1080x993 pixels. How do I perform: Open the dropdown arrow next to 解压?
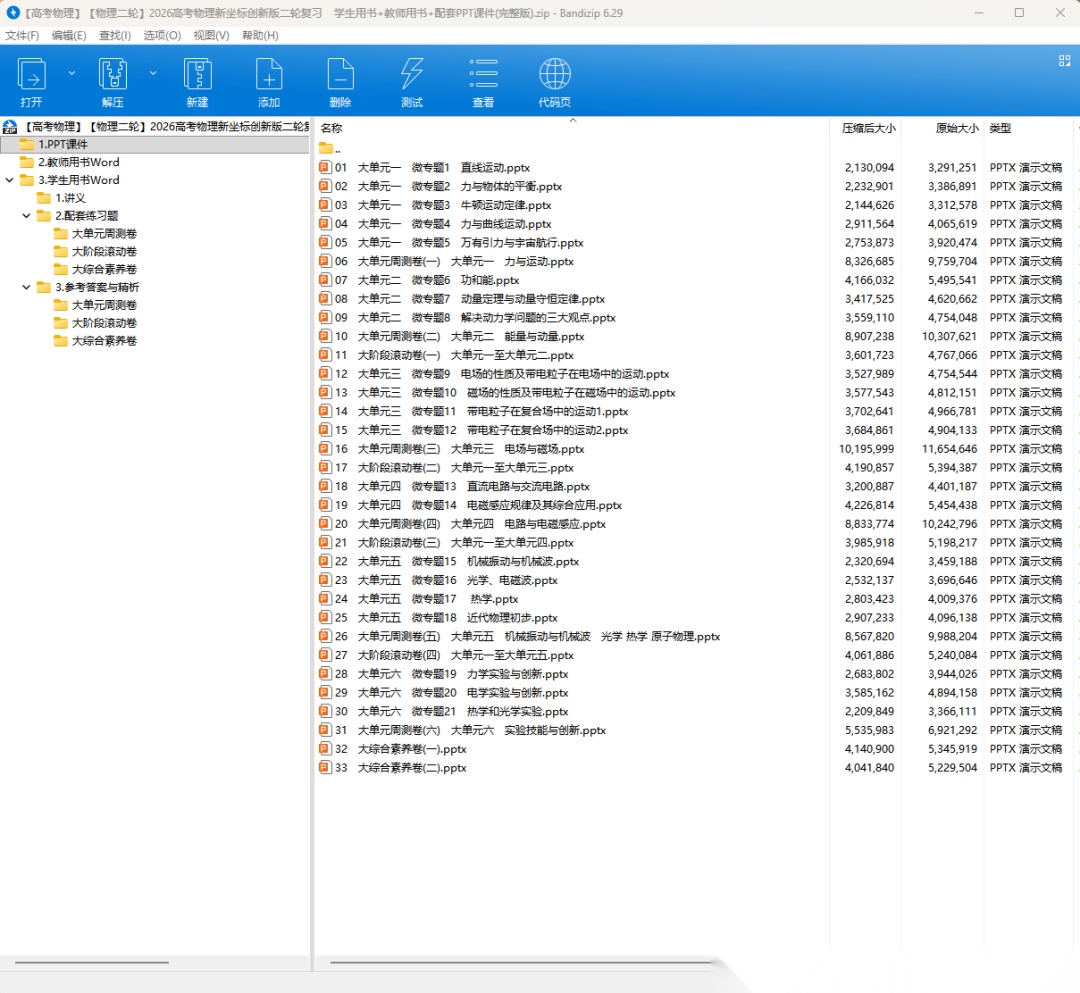click(x=153, y=72)
